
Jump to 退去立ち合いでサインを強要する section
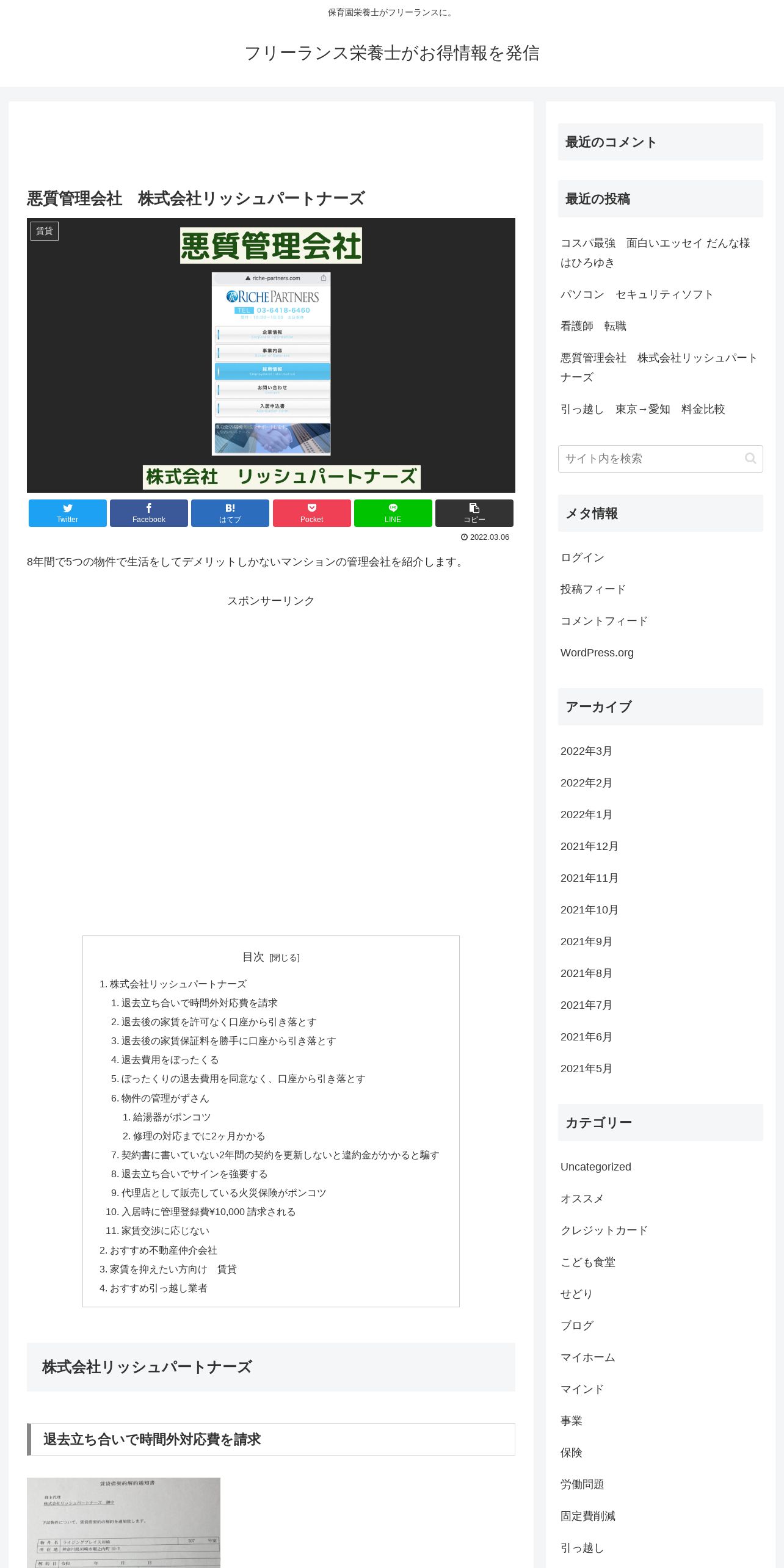coord(195,1174)
